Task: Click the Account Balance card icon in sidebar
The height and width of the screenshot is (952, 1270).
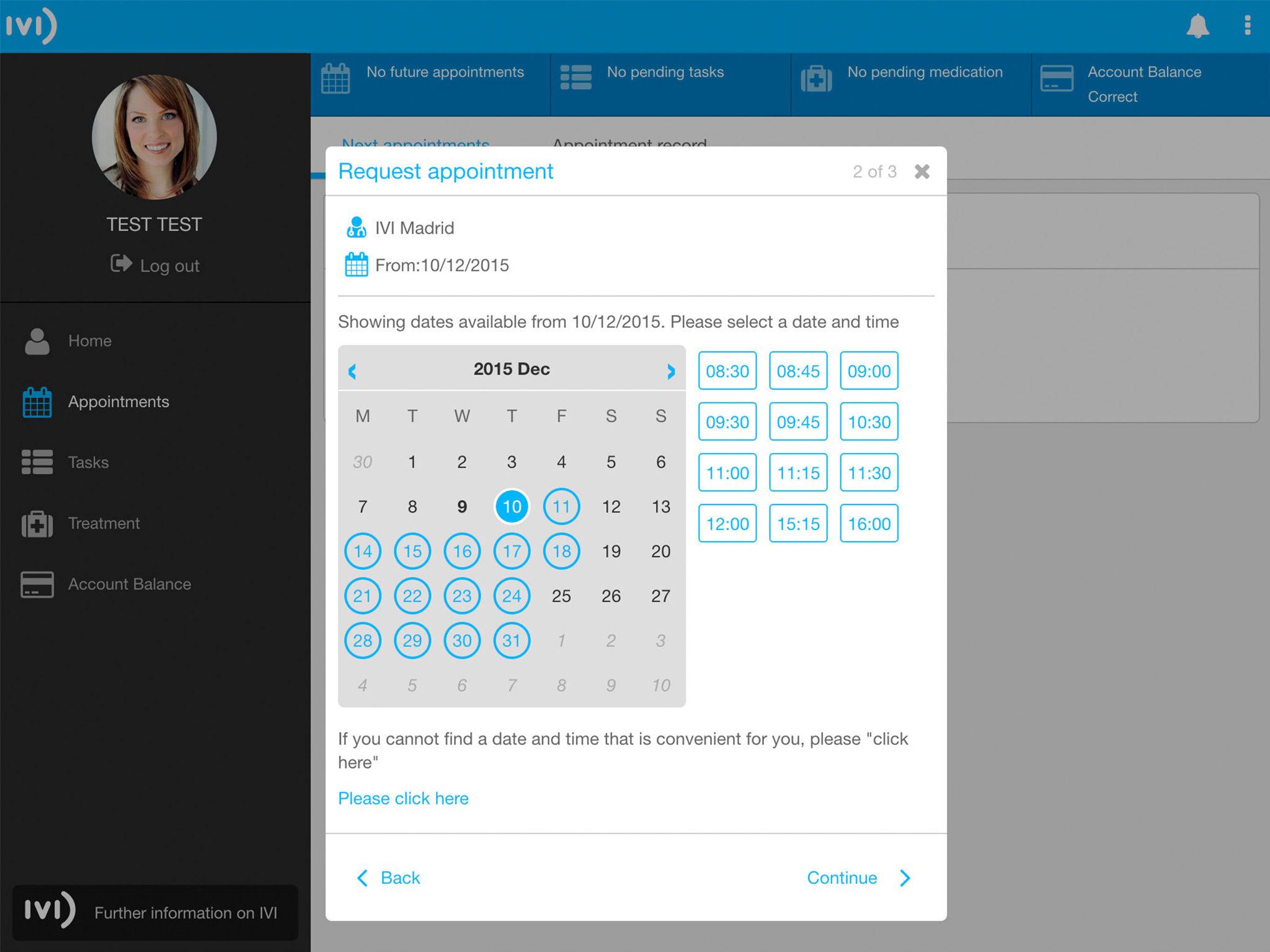Action: (x=37, y=584)
